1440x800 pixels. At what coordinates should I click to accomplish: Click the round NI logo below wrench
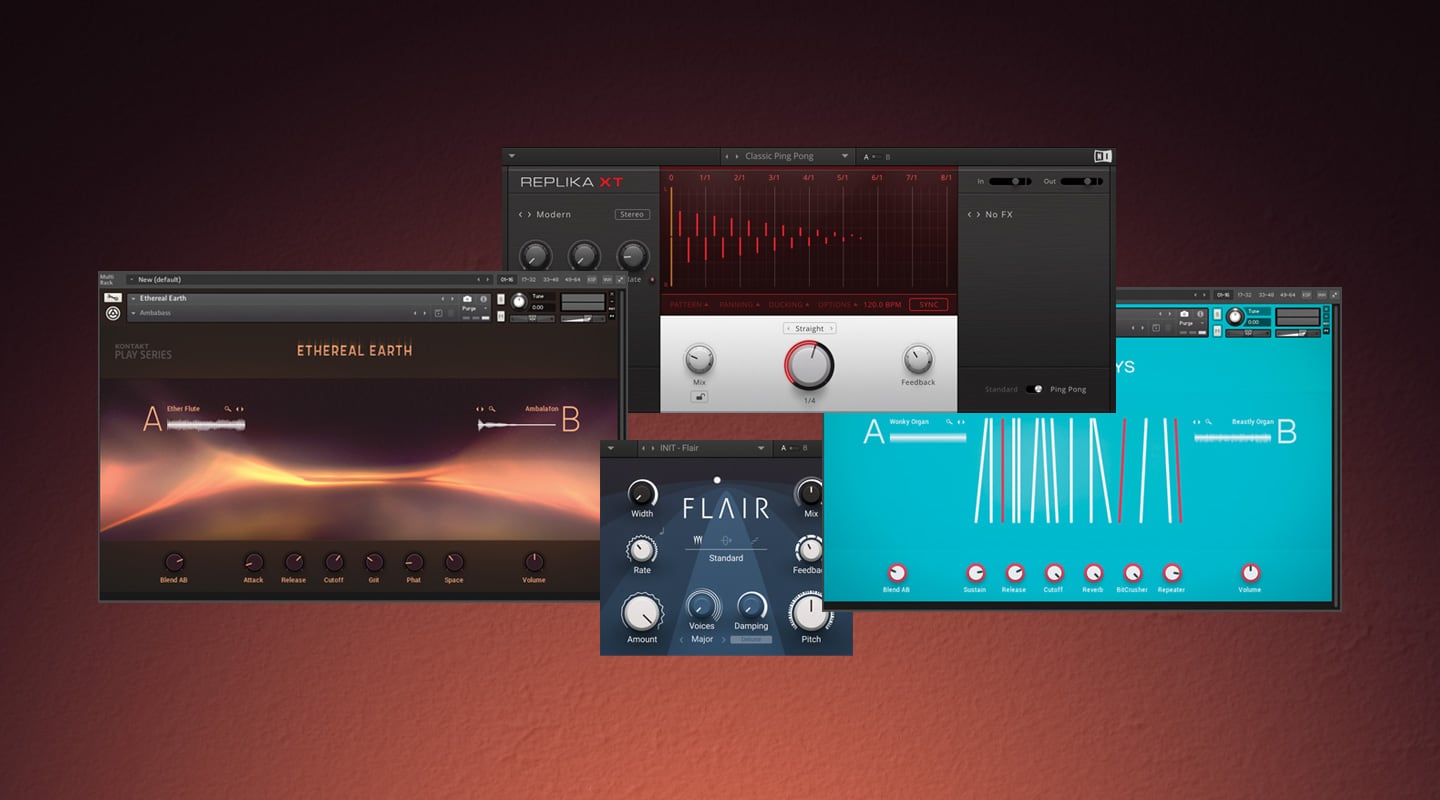[x=113, y=313]
